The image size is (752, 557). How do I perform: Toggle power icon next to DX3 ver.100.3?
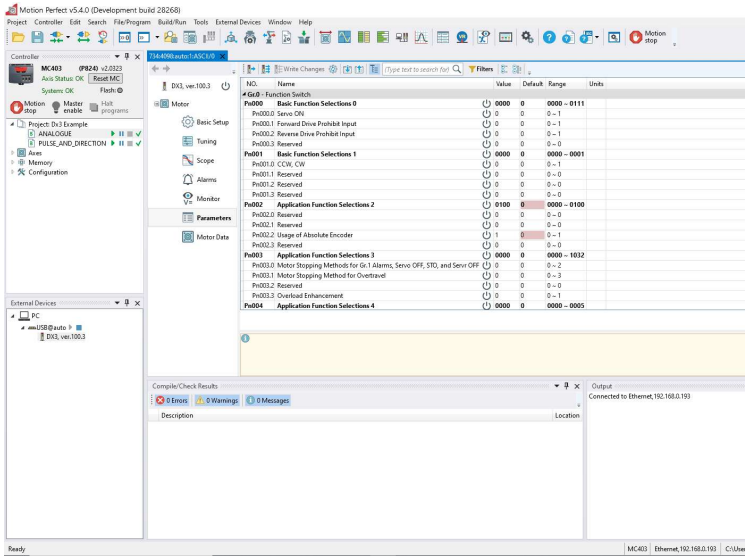click(x=225, y=86)
